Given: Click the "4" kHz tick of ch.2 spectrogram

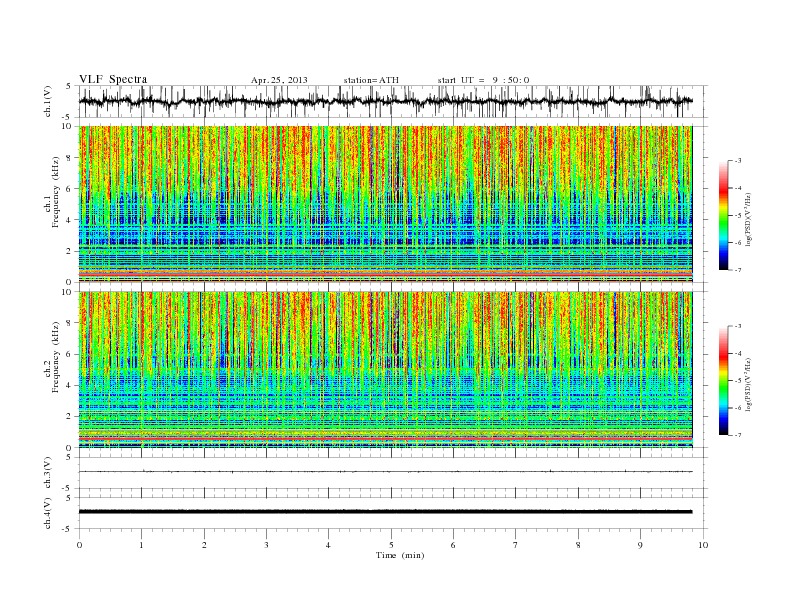Looking at the screenshot, I should pyautogui.click(x=70, y=385).
